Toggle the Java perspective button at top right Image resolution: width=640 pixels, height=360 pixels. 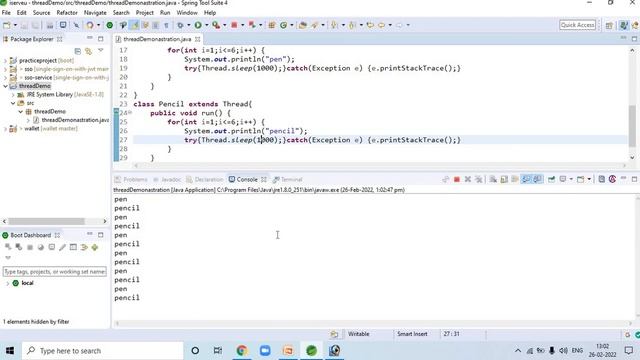(x=623, y=25)
